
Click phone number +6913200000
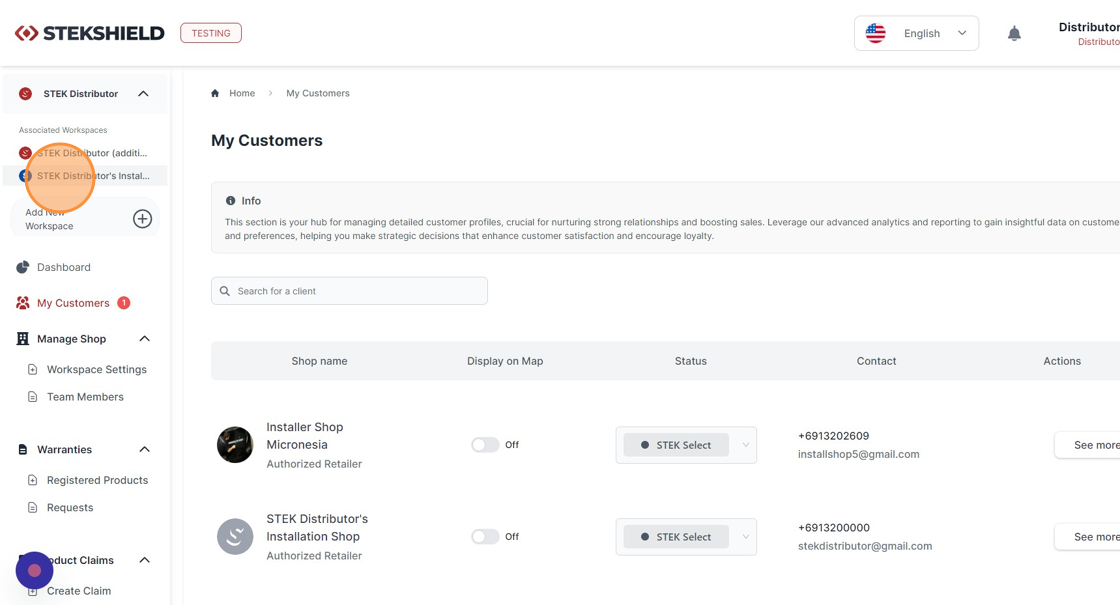pos(834,528)
